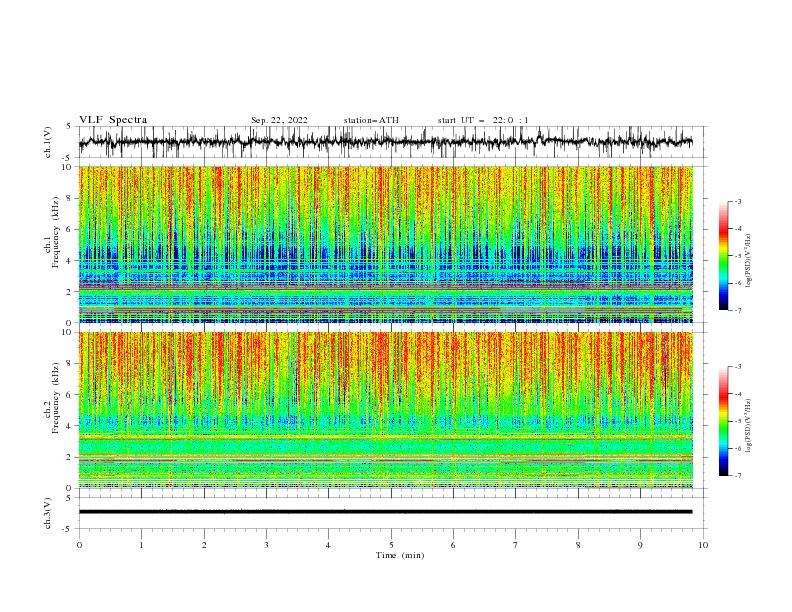Click the time axis tick label "5"

click(x=391, y=545)
